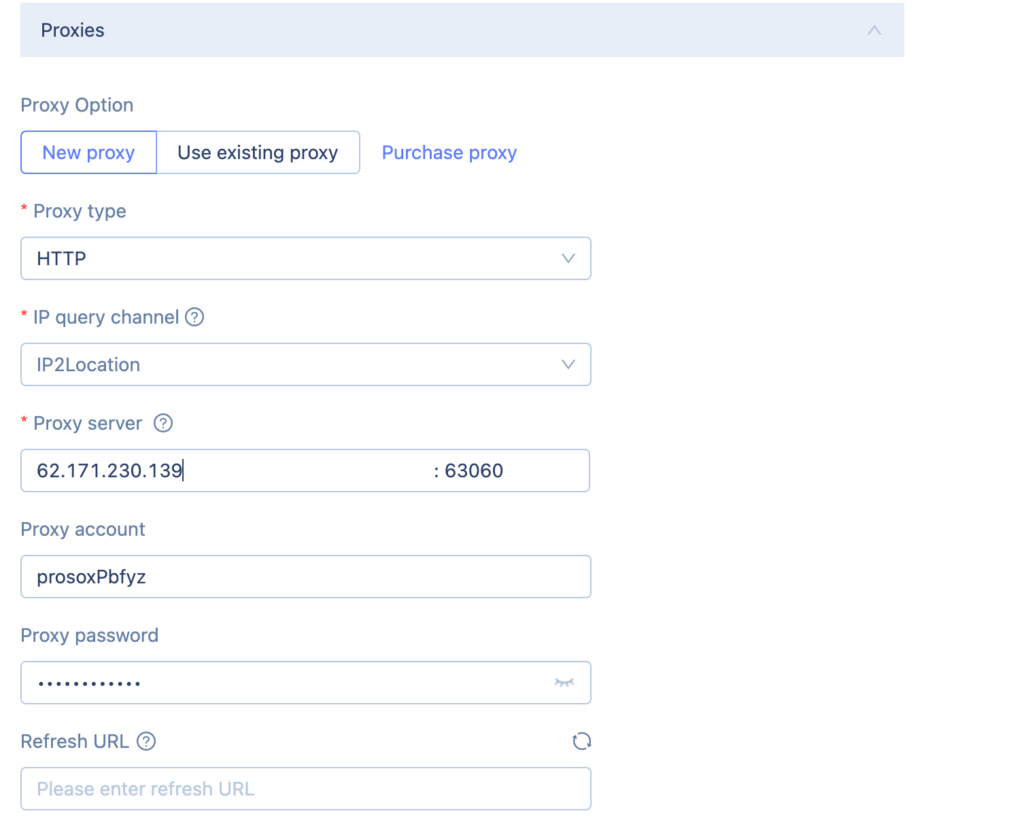The width and height of the screenshot is (1024, 822).
Task: Click the IP query channel help icon
Action: point(195,317)
